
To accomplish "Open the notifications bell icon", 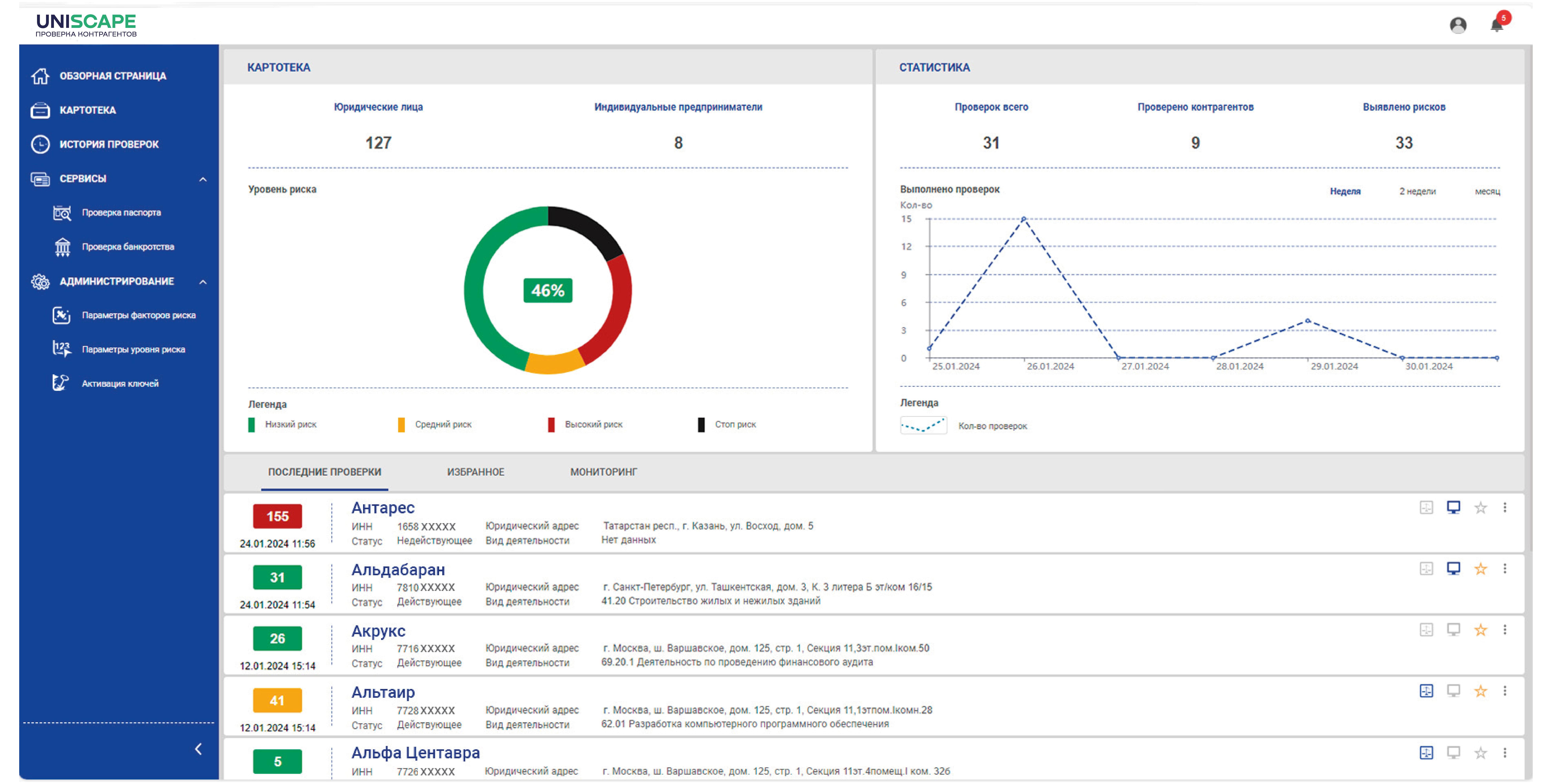I will [1497, 25].
